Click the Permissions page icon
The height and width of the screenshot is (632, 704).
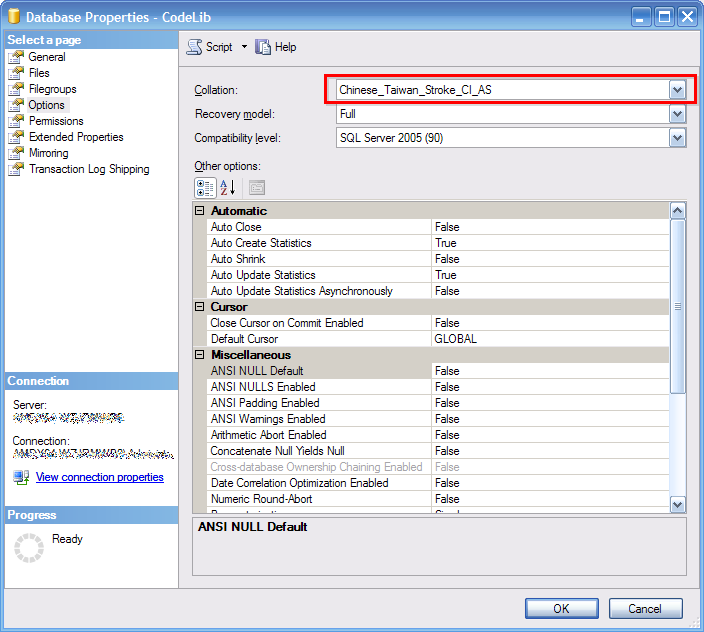click(16, 121)
